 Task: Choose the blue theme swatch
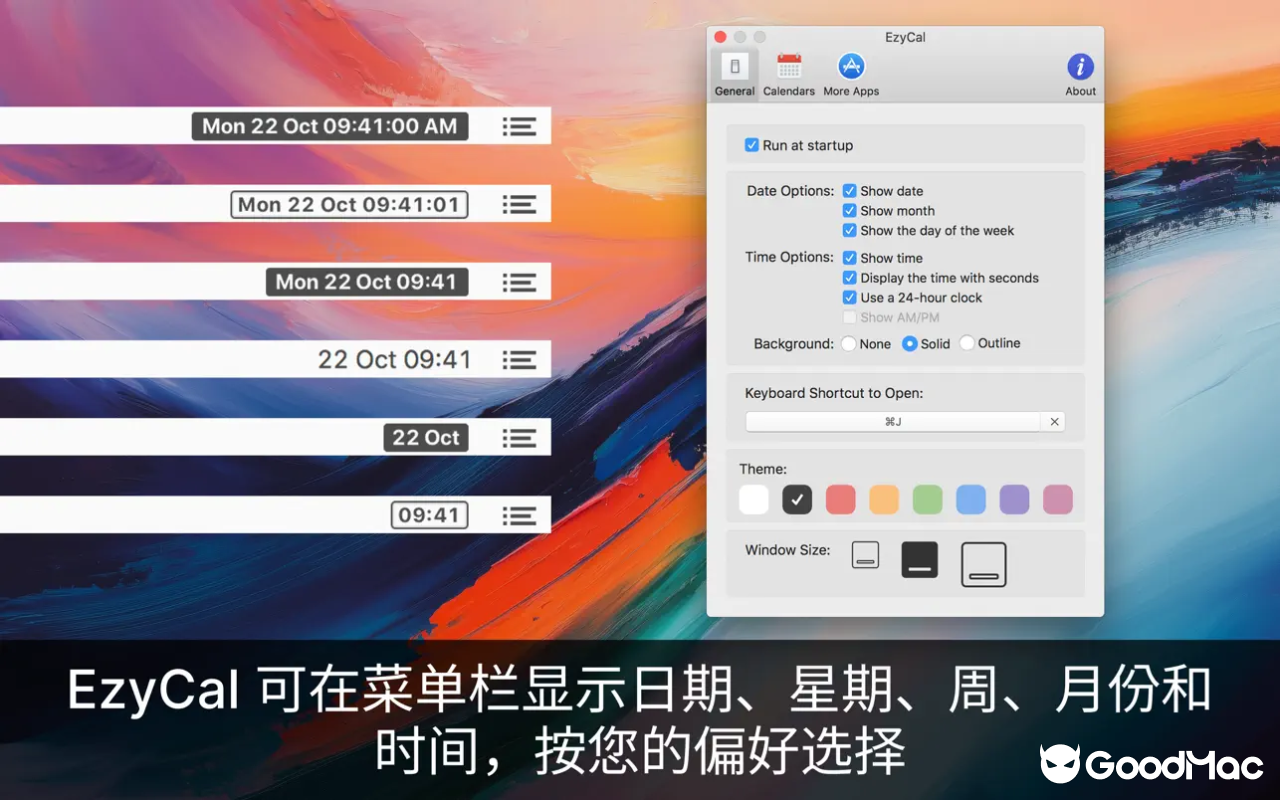971,499
